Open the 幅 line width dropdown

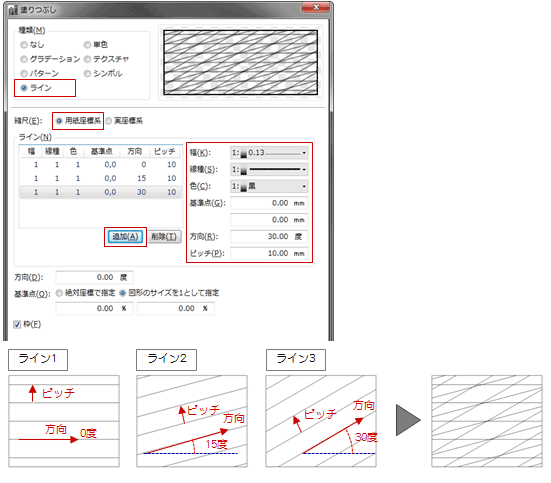[x=269, y=153]
